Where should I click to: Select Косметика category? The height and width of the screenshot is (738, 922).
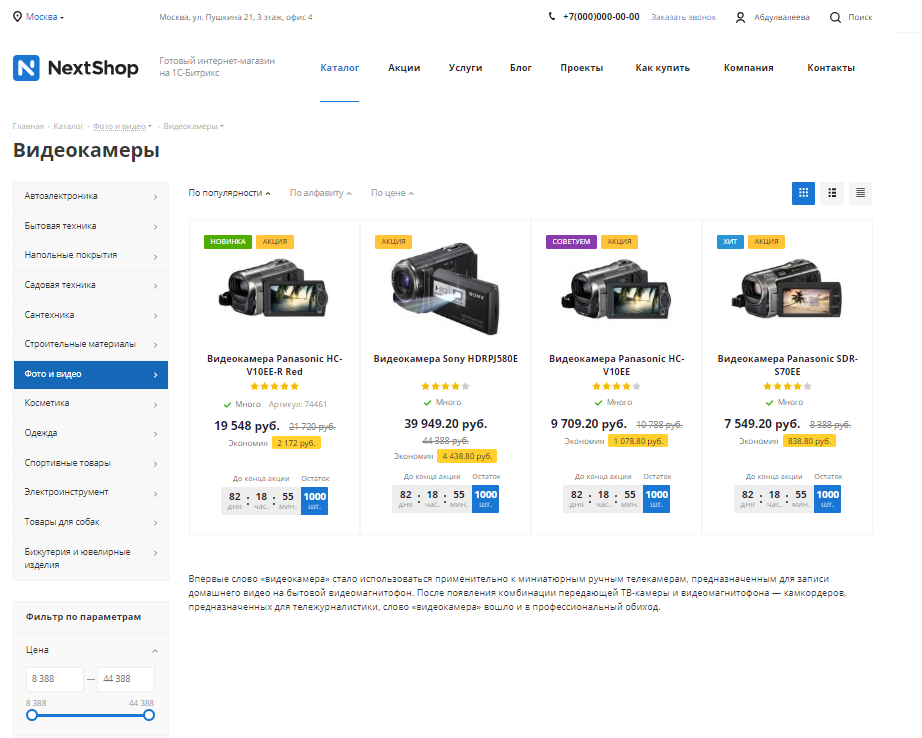pyautogui.click(x=91, y=404)
